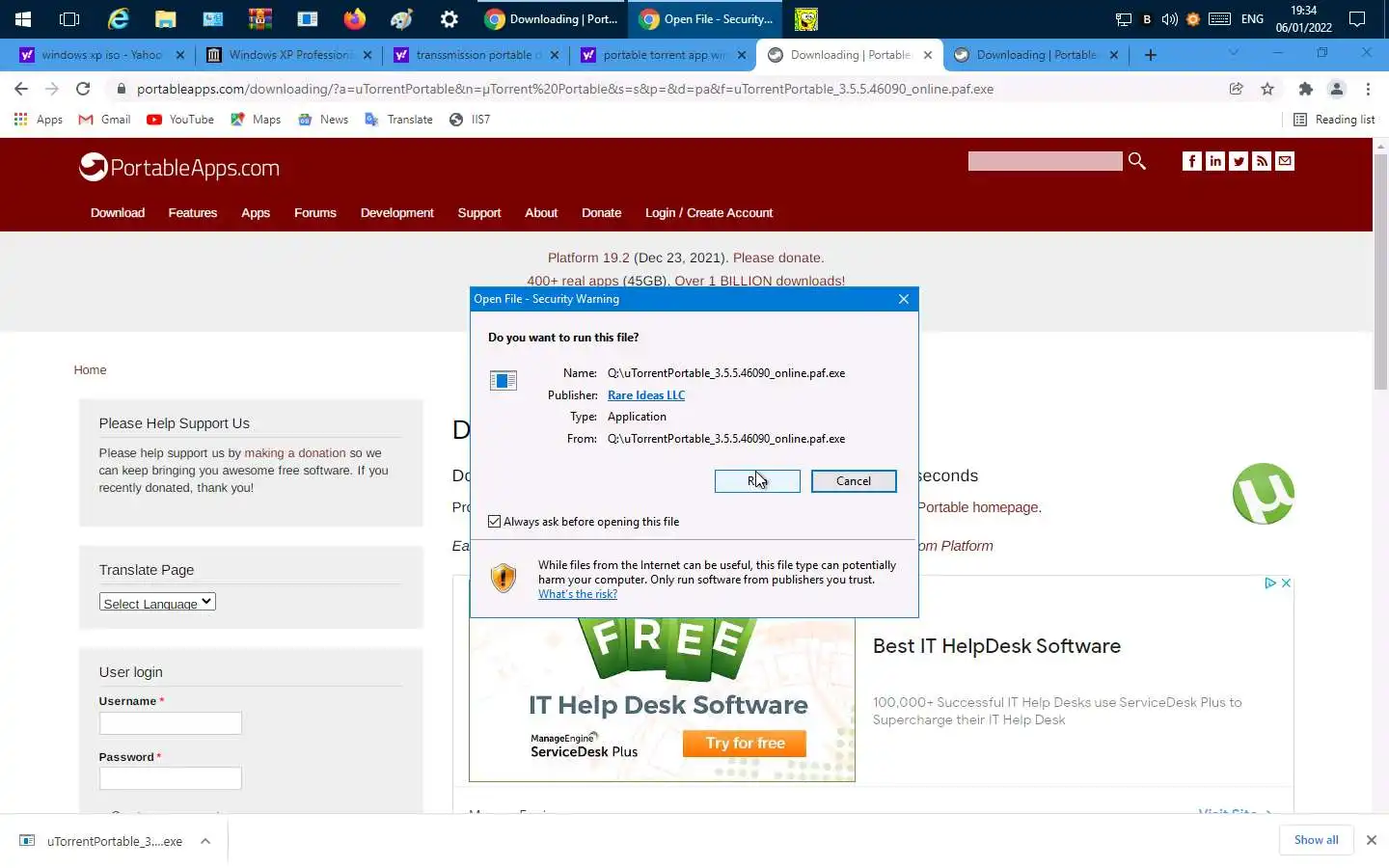Viewport: 1389px width, 868px height.
Task: Open the WinRAR icon in the taskbar
Action: click(259, 18)
